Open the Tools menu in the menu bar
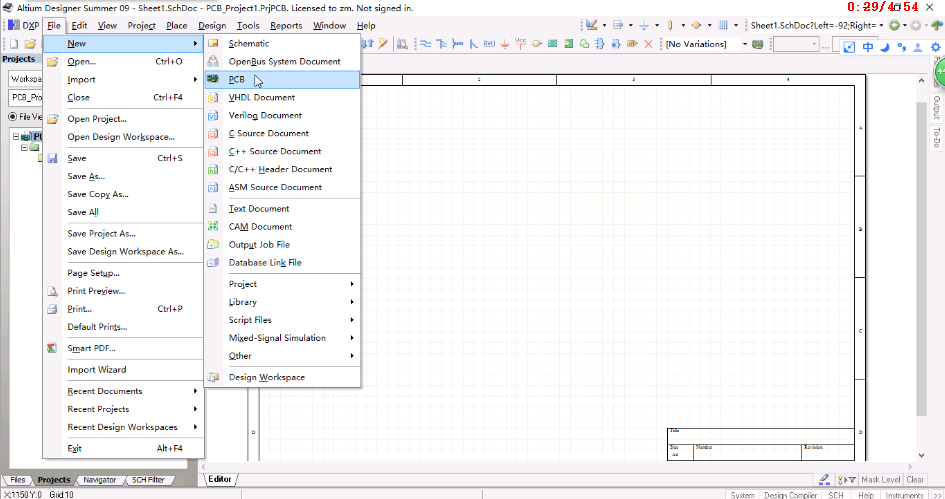Image resolution: width=945 pixels, height=499 pixels. pos(248,25)
